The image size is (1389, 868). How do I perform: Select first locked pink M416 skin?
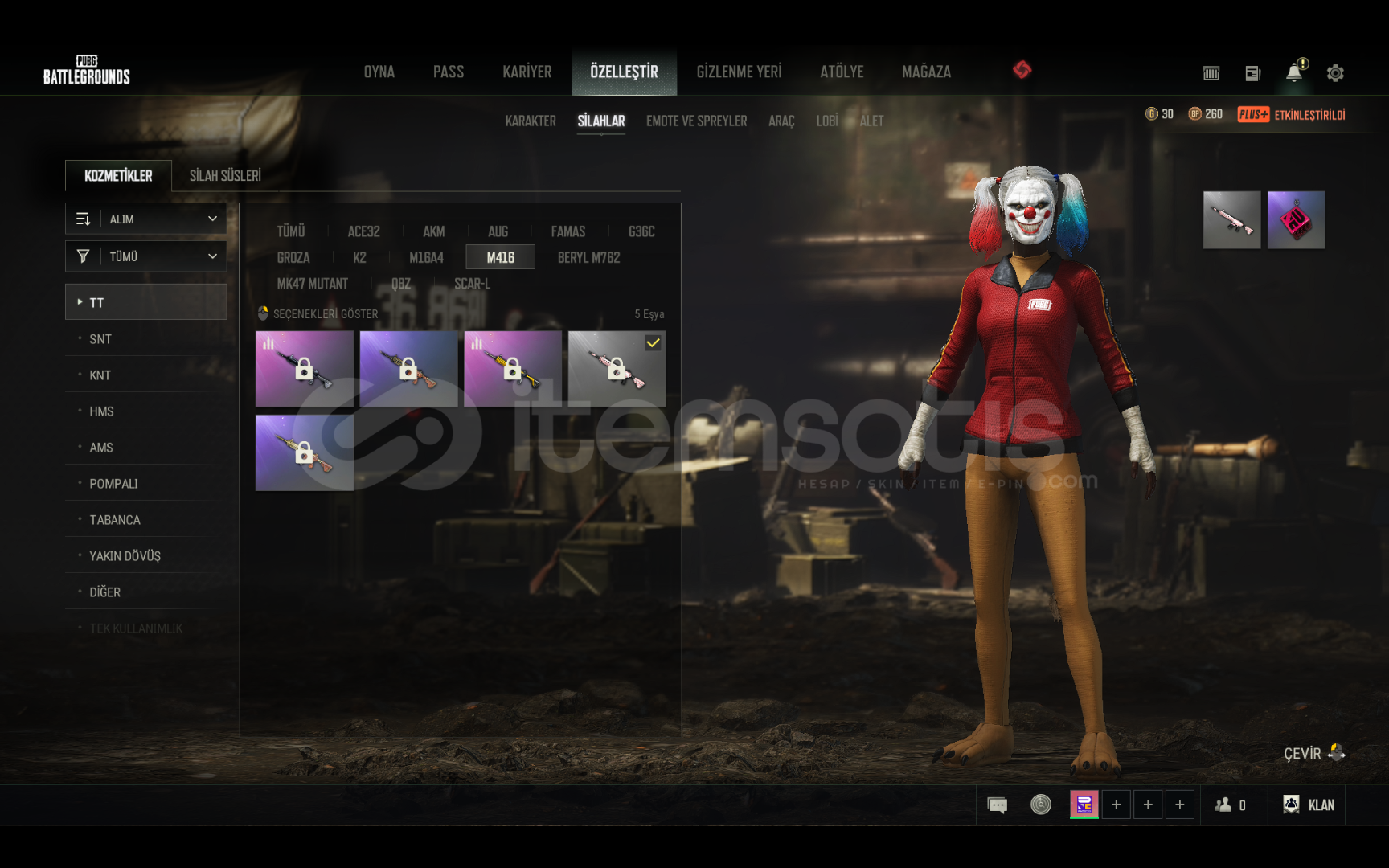coord(305,369)
